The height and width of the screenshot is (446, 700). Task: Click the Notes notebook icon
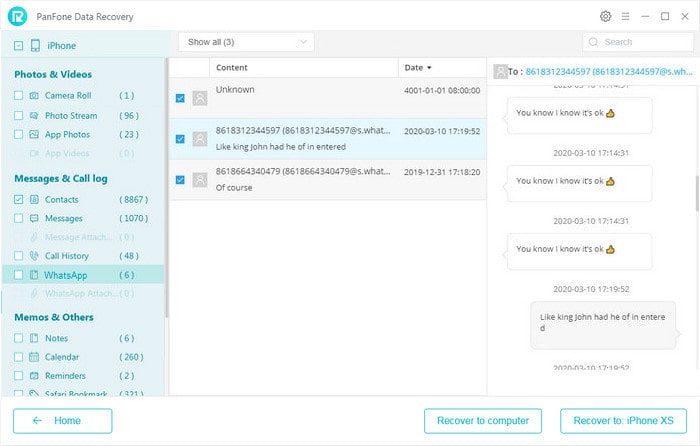34,338
